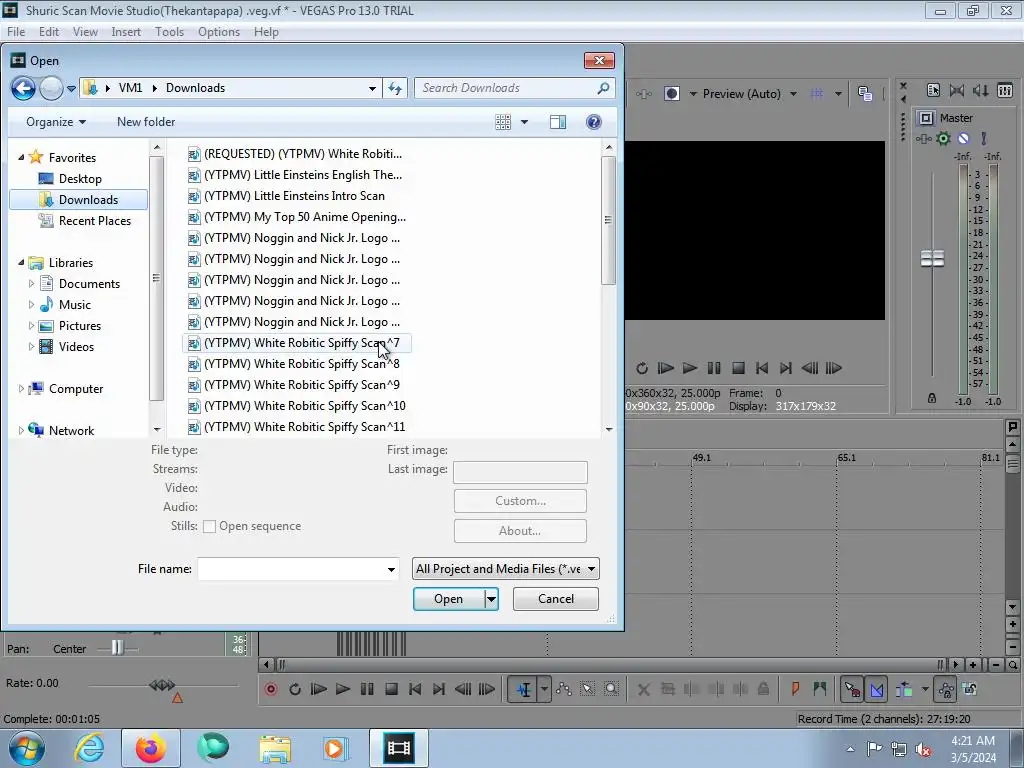This screenshot has height=768, width=1024.
Task: Click the Insert Marker icon
Action: tap(795, 689)
